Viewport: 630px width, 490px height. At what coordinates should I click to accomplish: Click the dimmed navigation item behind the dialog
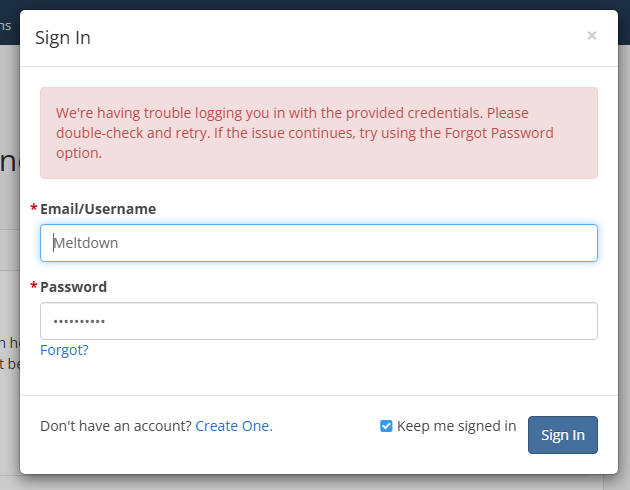6,26
